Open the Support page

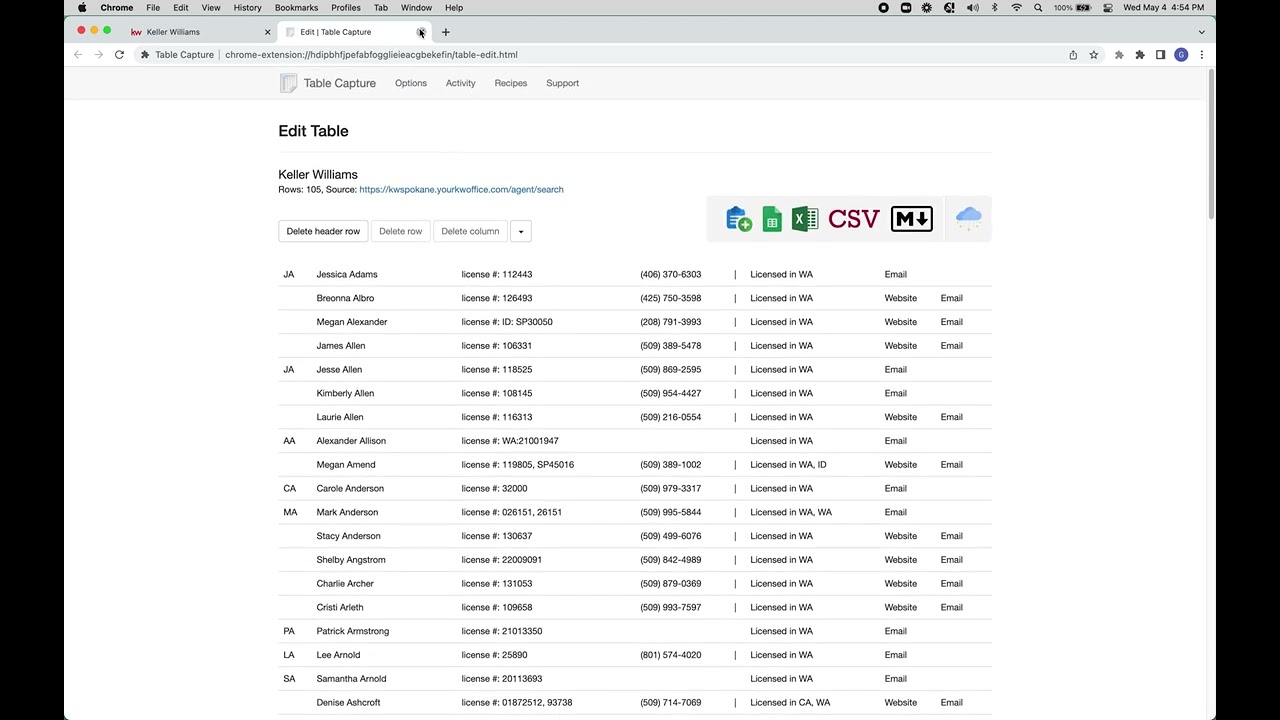point(563,83)
